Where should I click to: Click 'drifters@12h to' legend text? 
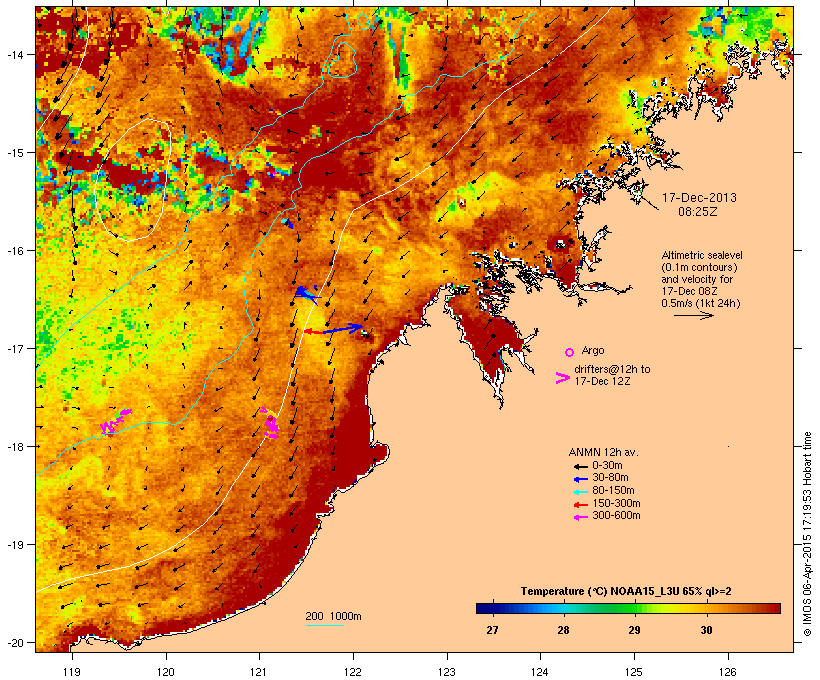[x=612, y=369]
